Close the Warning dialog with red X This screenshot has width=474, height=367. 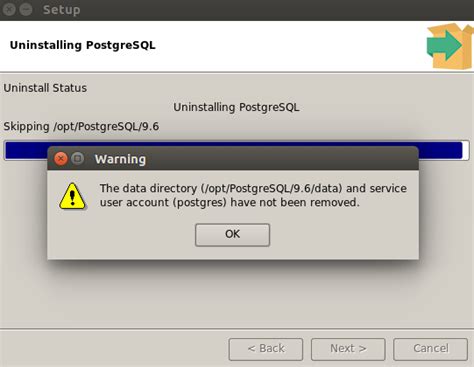[61, 159]
